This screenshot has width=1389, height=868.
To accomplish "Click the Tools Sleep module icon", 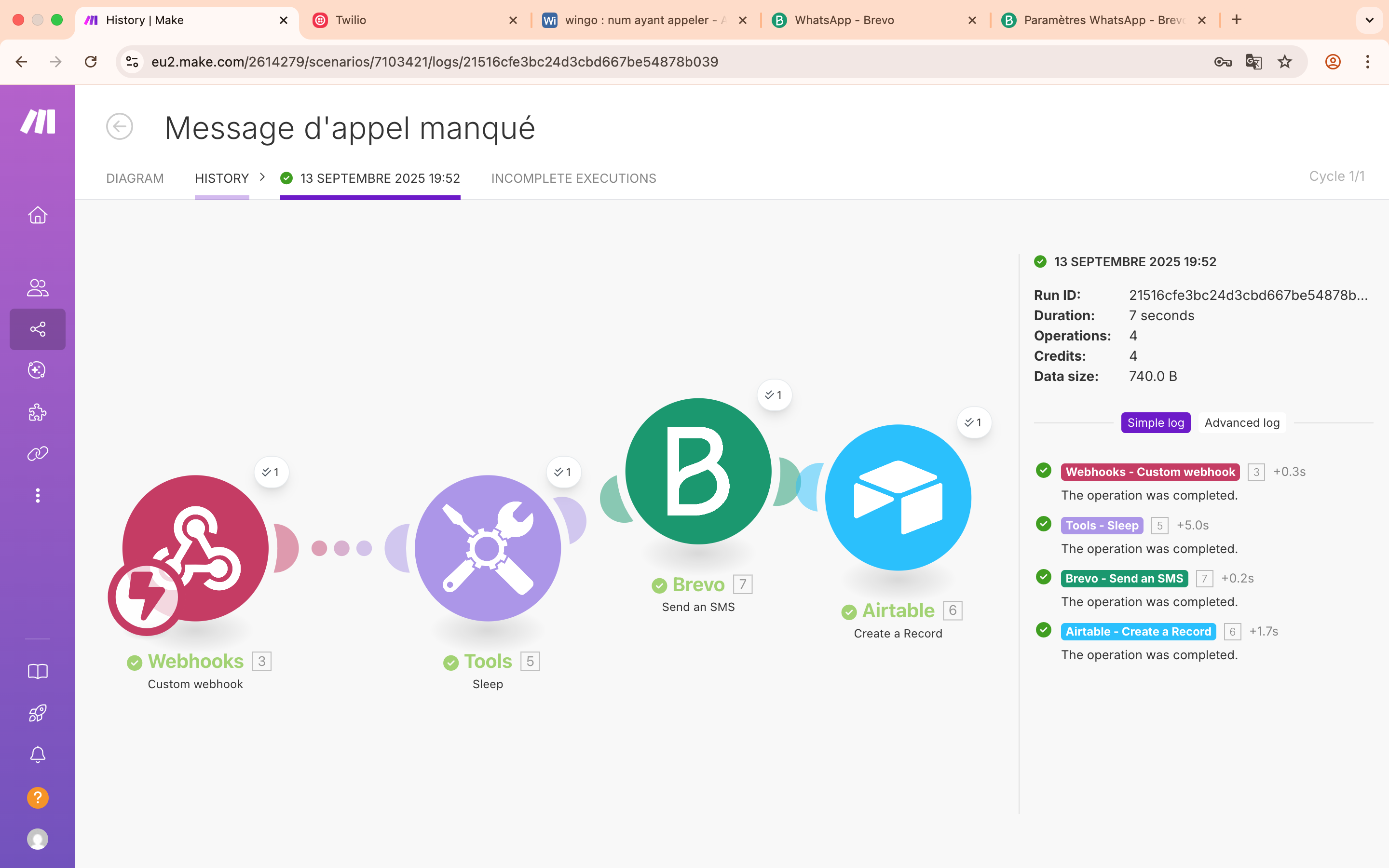I will 487,548.
